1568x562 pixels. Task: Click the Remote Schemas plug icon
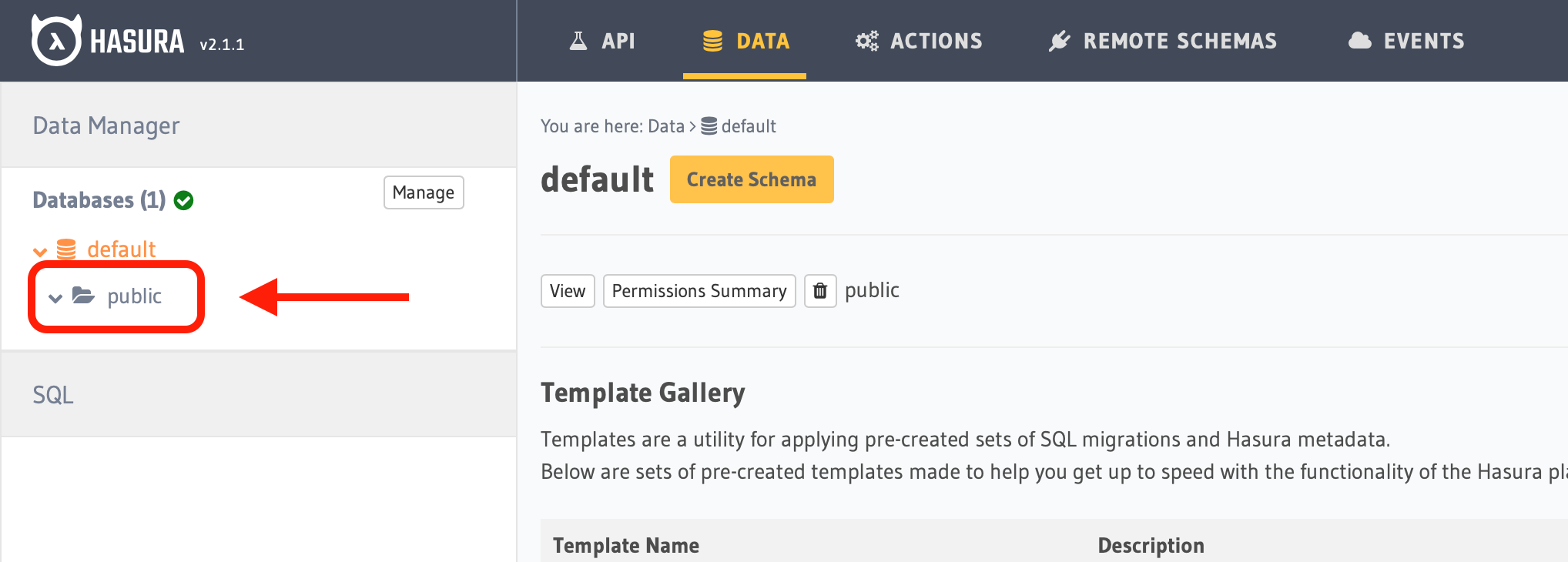(1060, 41)
